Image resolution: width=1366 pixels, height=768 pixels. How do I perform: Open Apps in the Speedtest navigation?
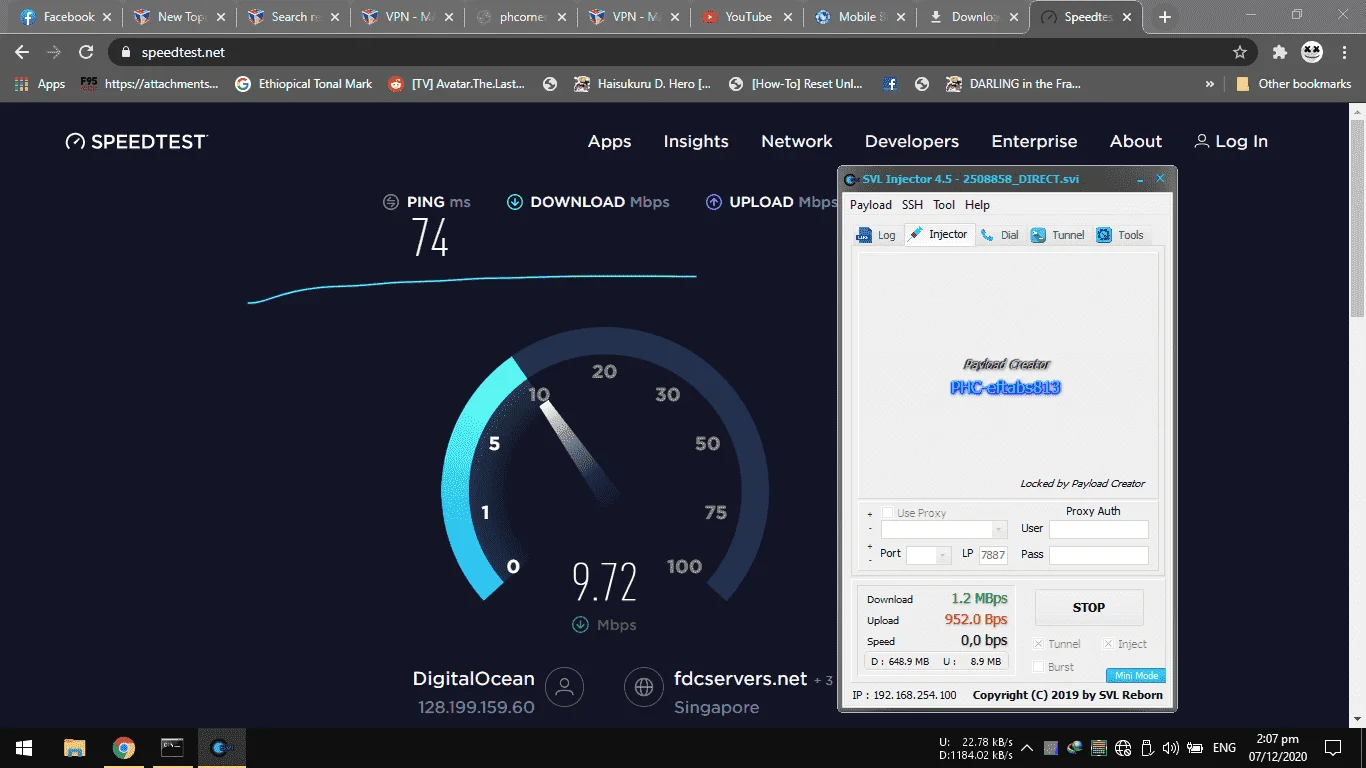click(x=610, y=141)
